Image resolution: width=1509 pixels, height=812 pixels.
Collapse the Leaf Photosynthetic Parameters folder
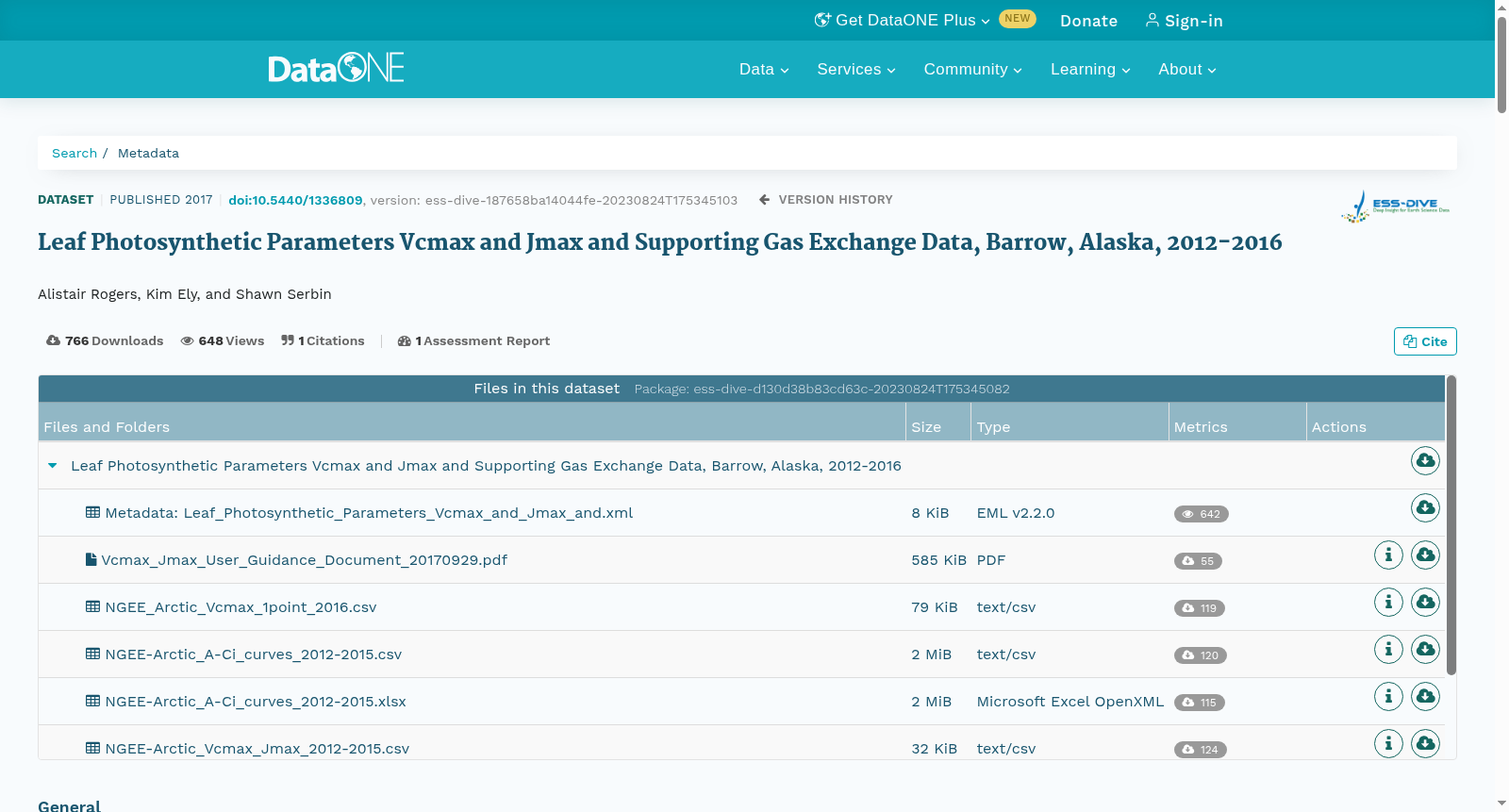(53, 465)
